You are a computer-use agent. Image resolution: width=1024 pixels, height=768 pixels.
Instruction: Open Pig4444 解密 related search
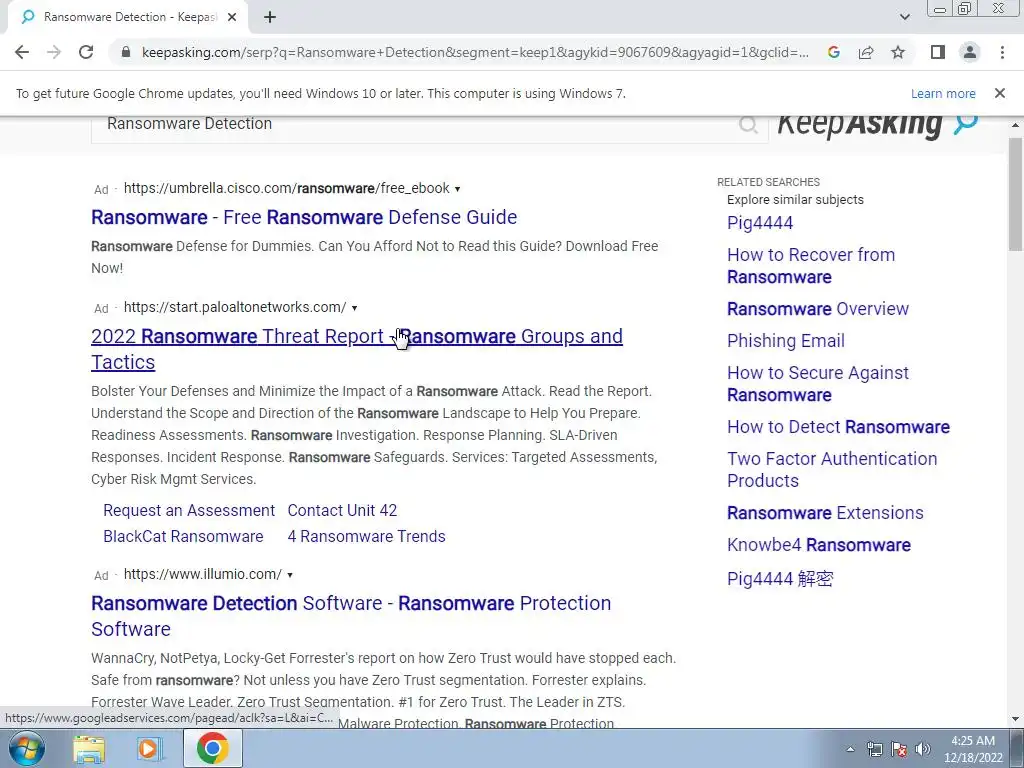coord(780,579)
